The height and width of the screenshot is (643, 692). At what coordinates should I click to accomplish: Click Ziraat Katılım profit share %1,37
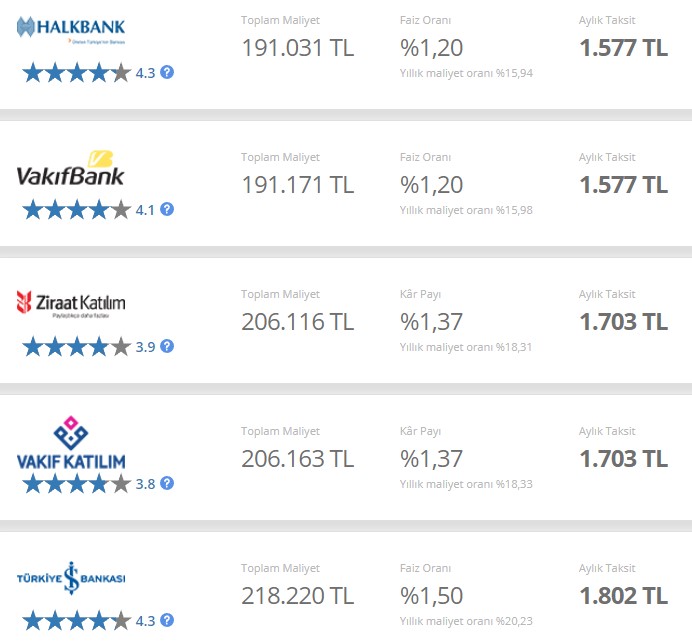[x=431, y=322]
